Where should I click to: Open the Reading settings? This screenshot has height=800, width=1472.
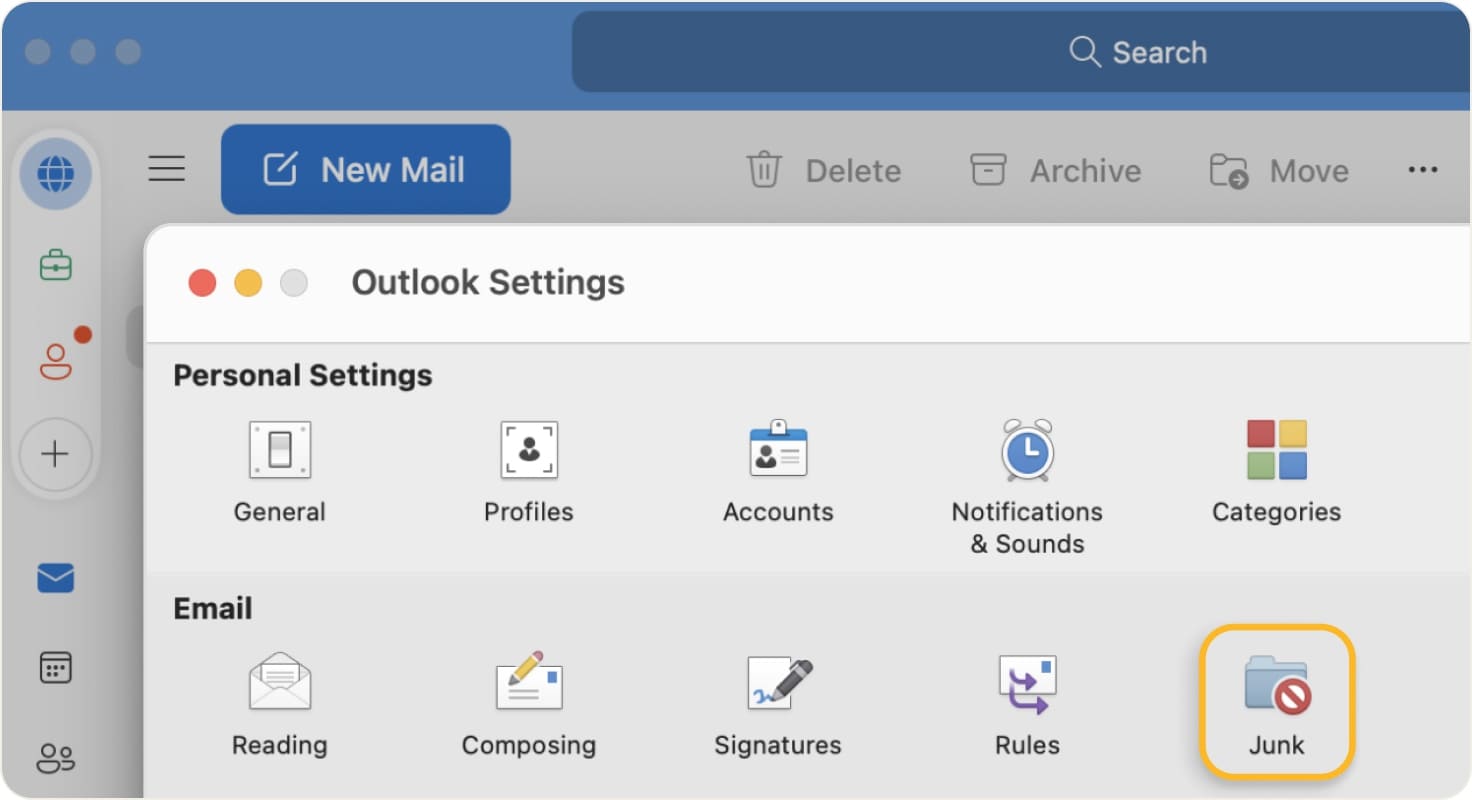click(279, 700)
